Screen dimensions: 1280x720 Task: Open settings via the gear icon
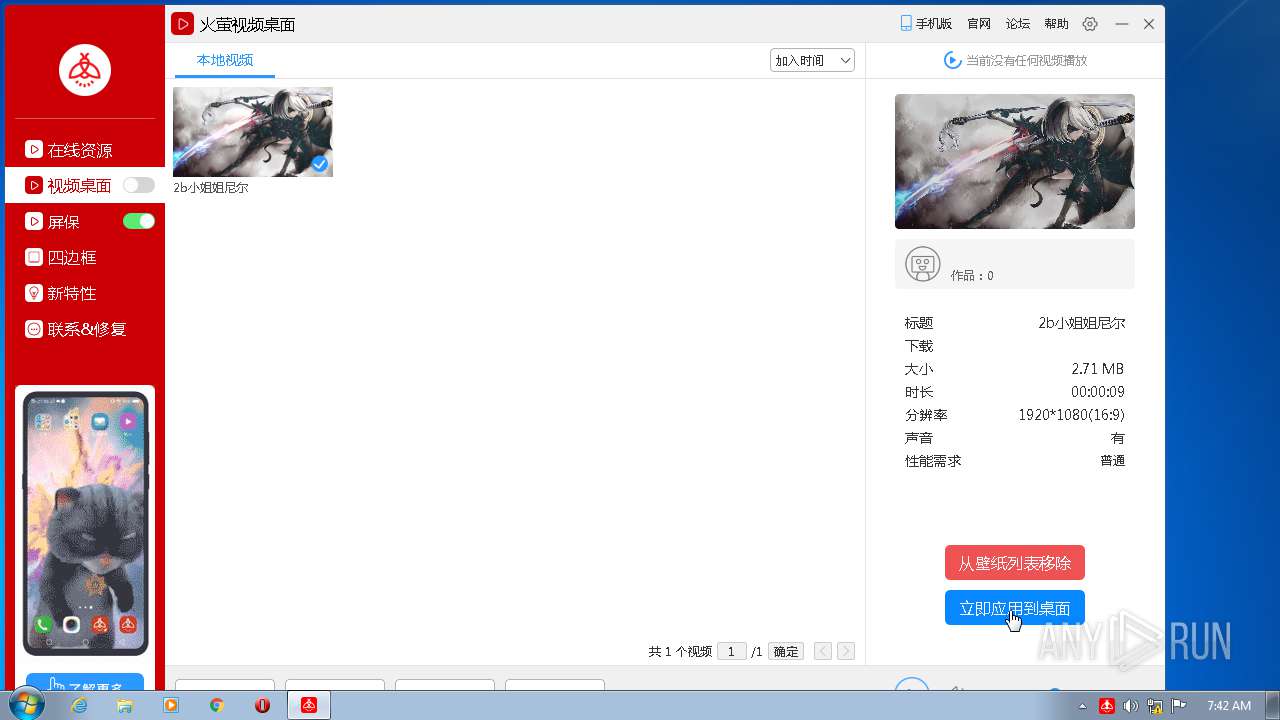(x=1090, y=24)
